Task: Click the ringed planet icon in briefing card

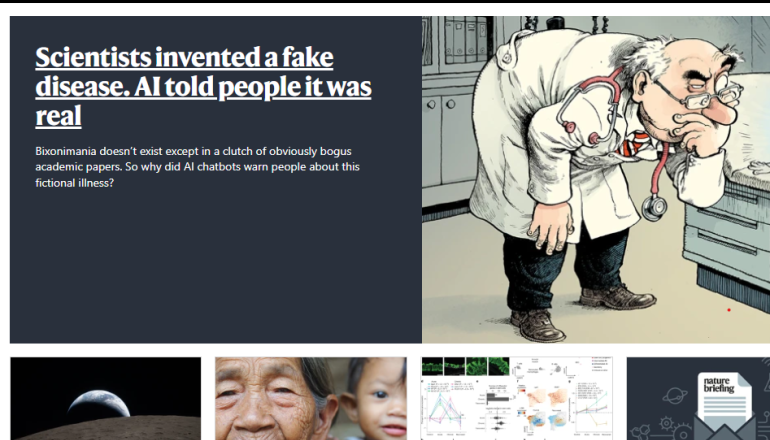Action: pyautogui.click(x=675, y=395)
